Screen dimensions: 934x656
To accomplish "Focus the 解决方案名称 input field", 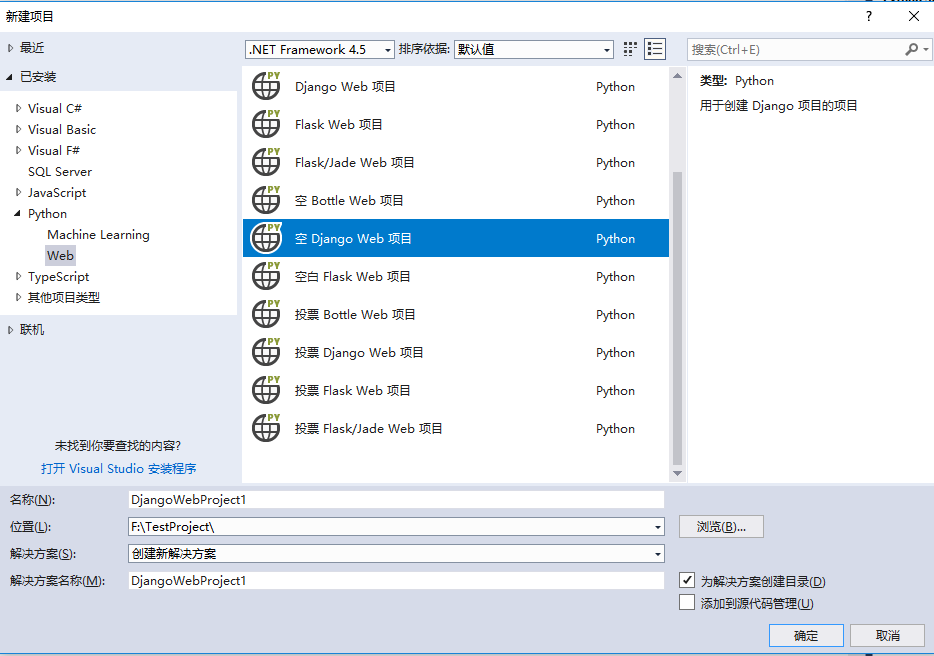I will (396, 581).
